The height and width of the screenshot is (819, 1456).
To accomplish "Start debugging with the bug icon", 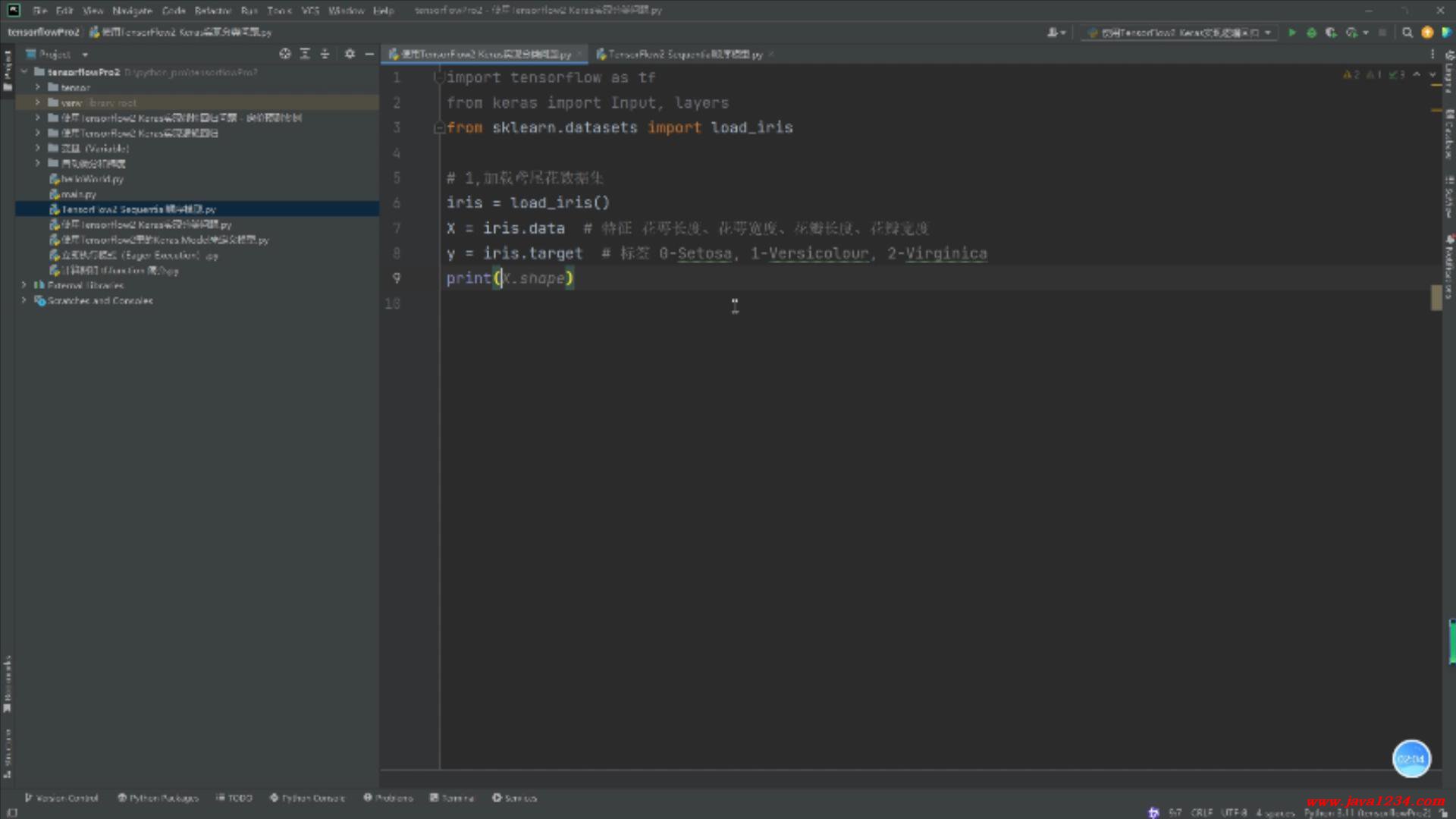I will pos(1311,33).
